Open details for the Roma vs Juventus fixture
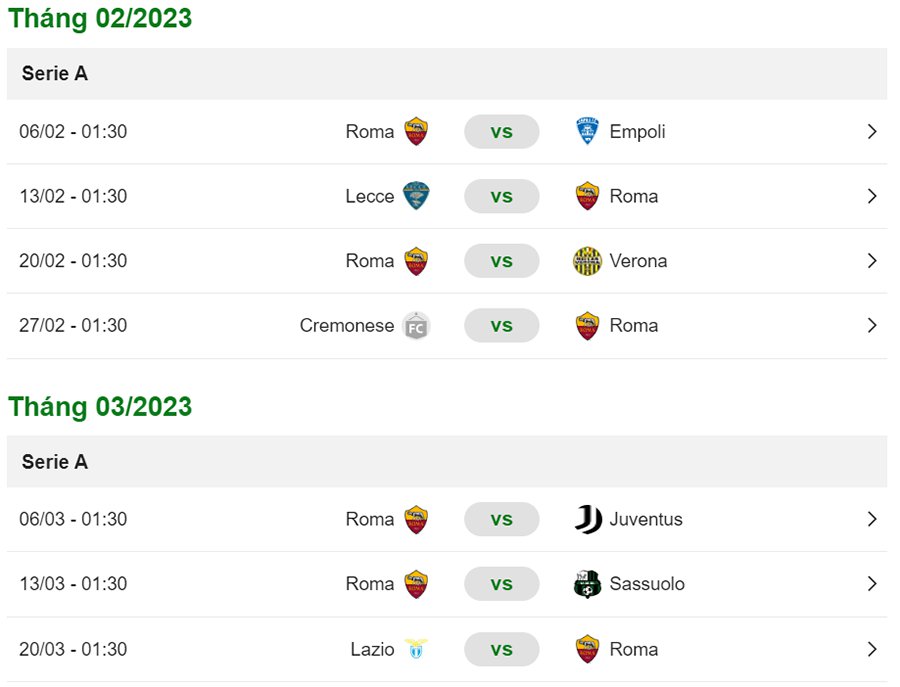 (x=870, y=519)
